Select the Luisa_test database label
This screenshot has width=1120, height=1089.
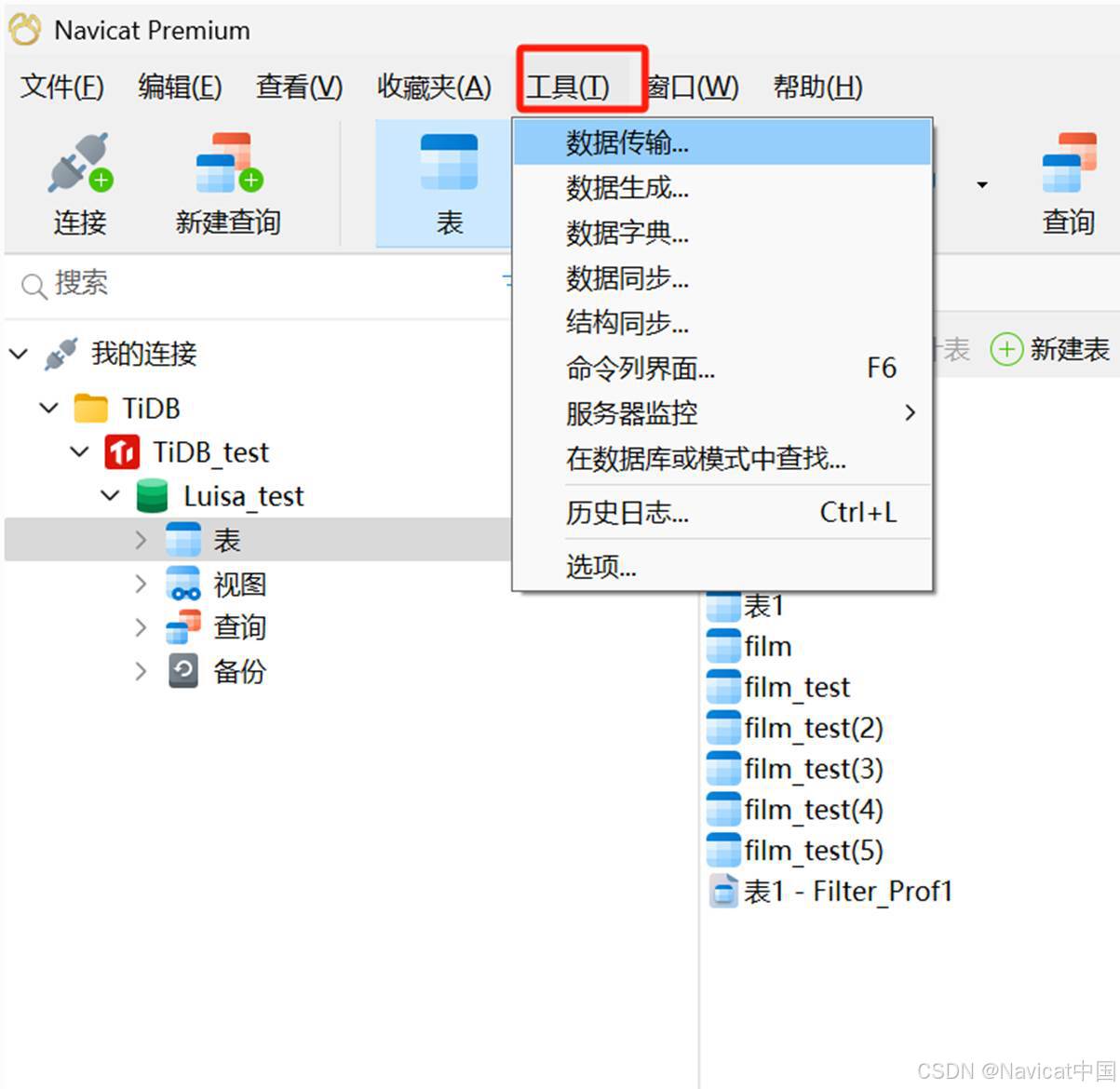[244, 496]
